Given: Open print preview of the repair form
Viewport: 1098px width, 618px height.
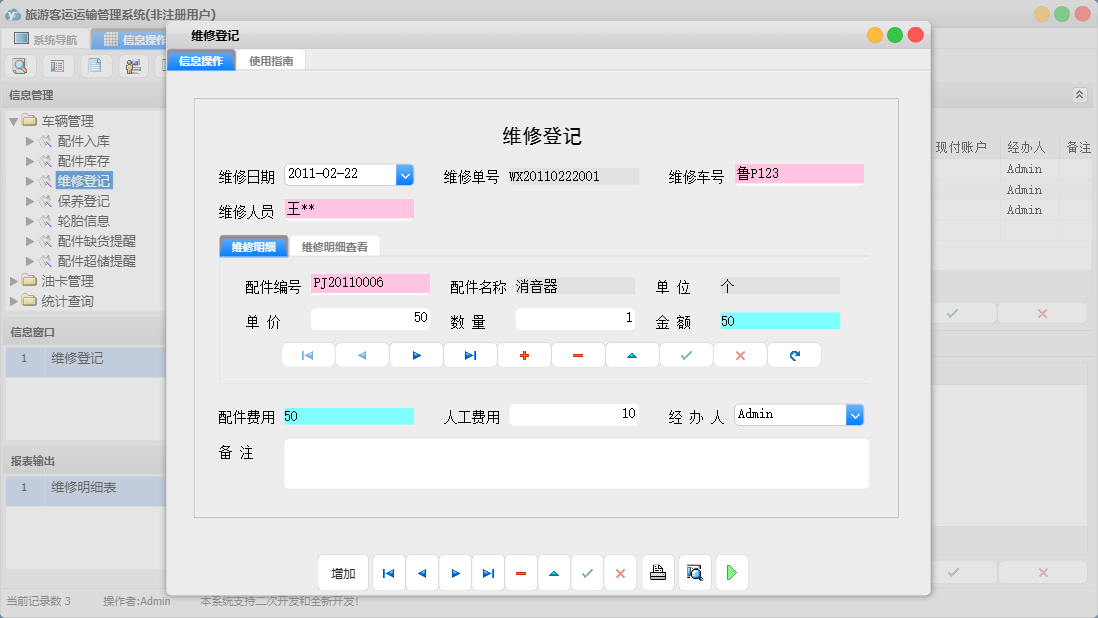Looking at the screenshot, I should coord(695,572).
